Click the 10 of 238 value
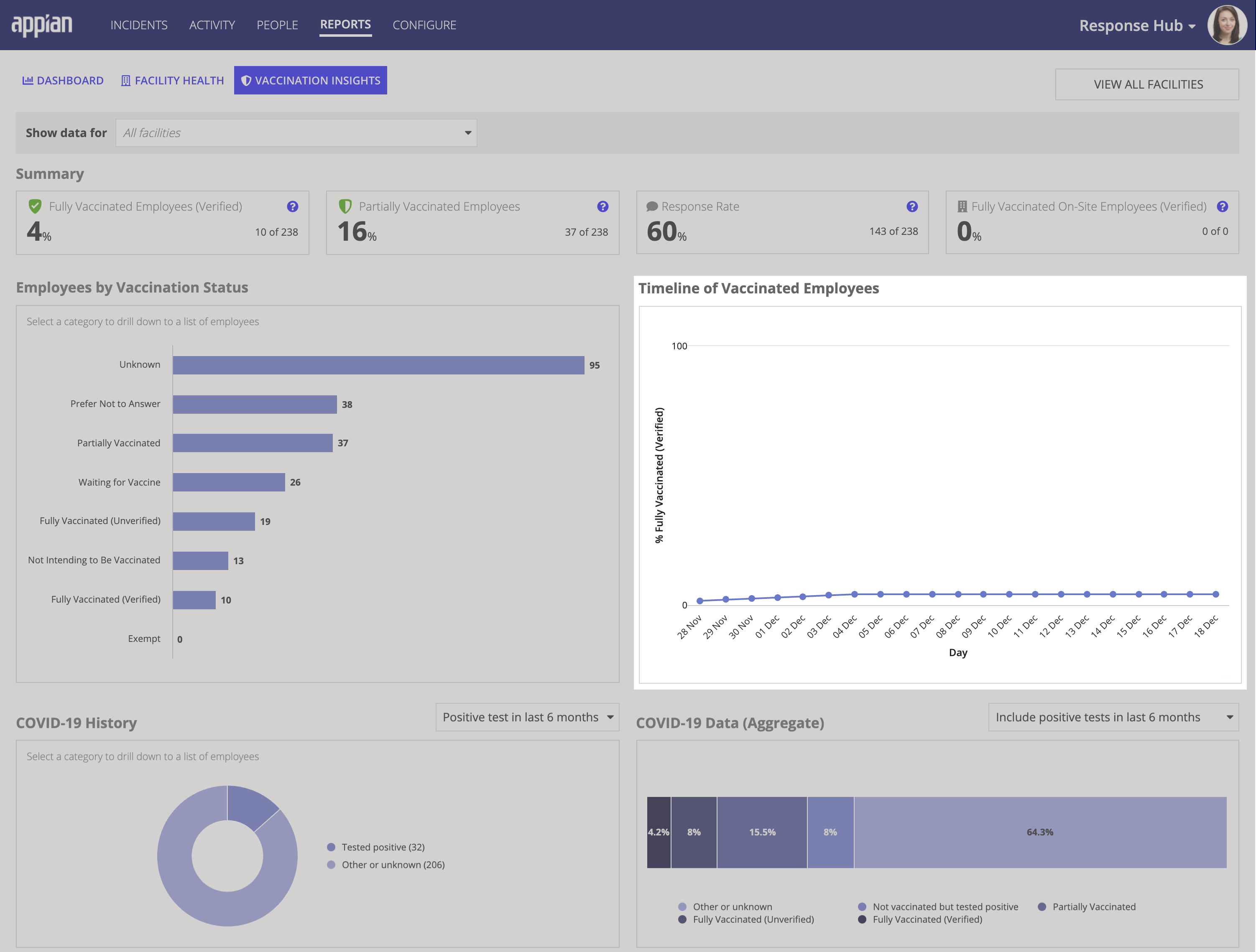 coord(276,232)
